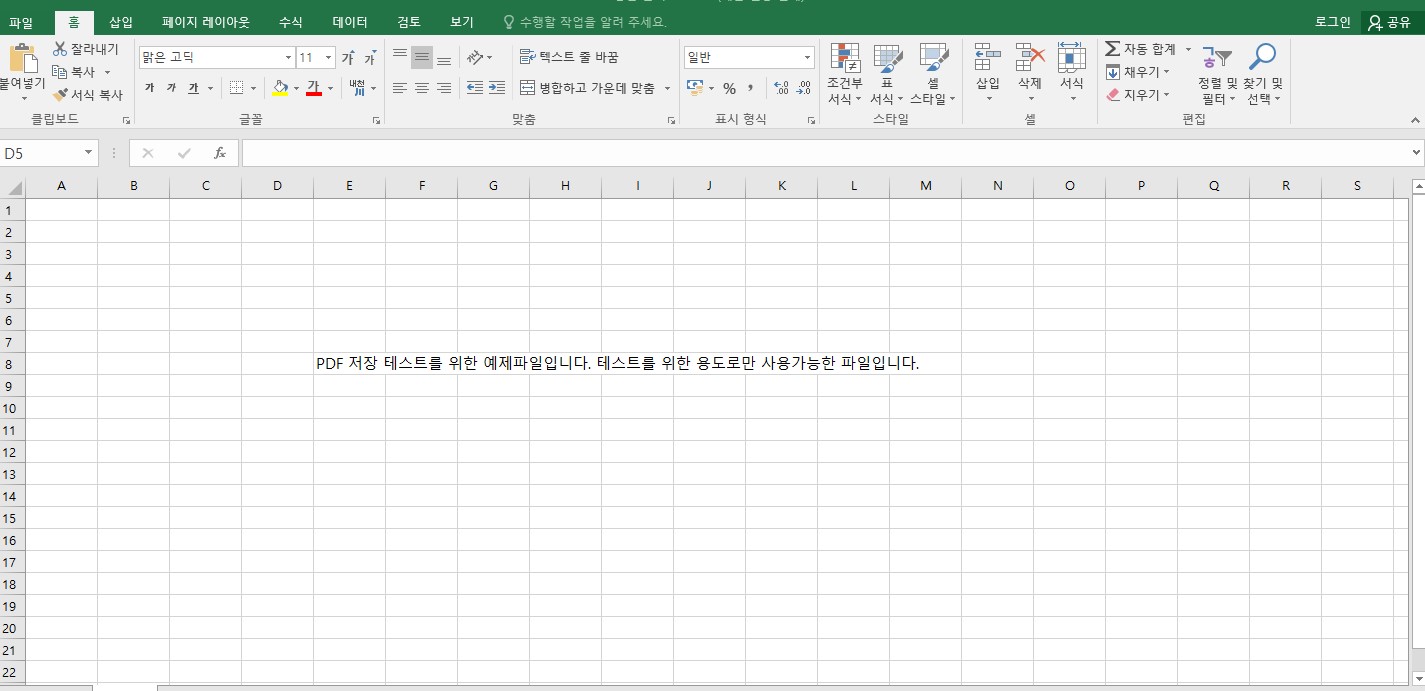Open 조건부 서식 conditional formatting
The height and width of the screenshot is (691, 1425).
845,72
